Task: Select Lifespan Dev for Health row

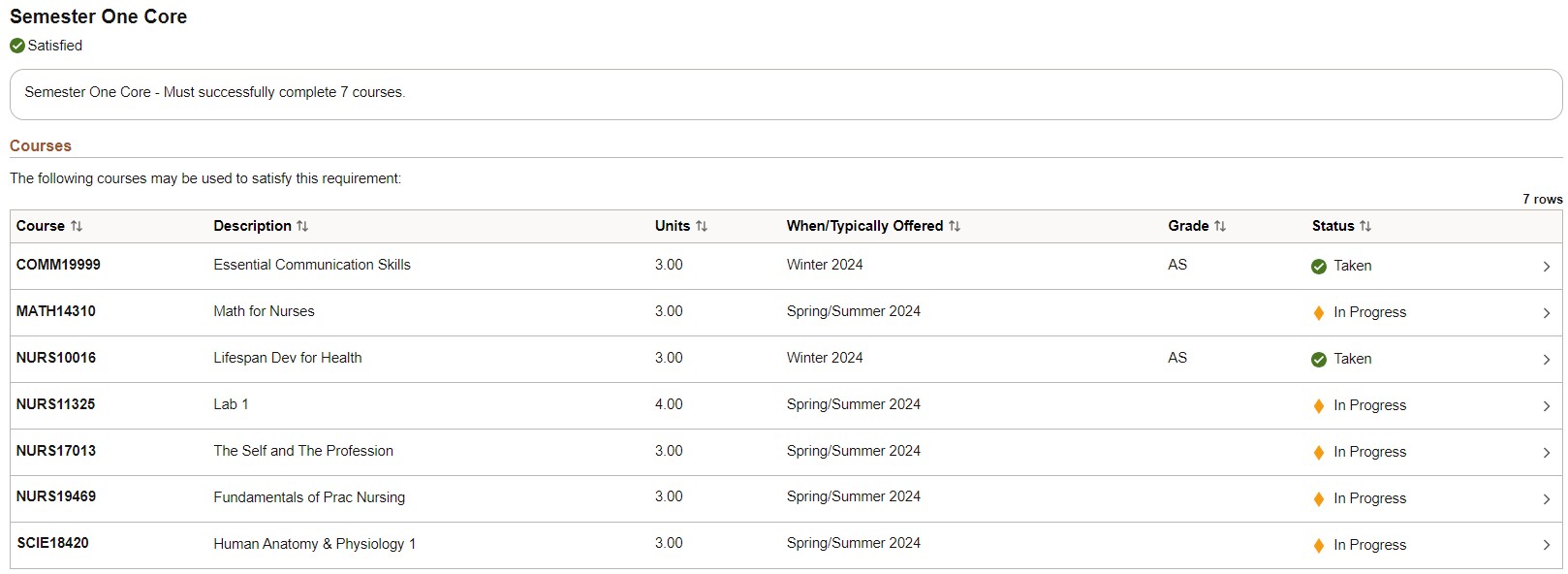Action: pos(288,358)
